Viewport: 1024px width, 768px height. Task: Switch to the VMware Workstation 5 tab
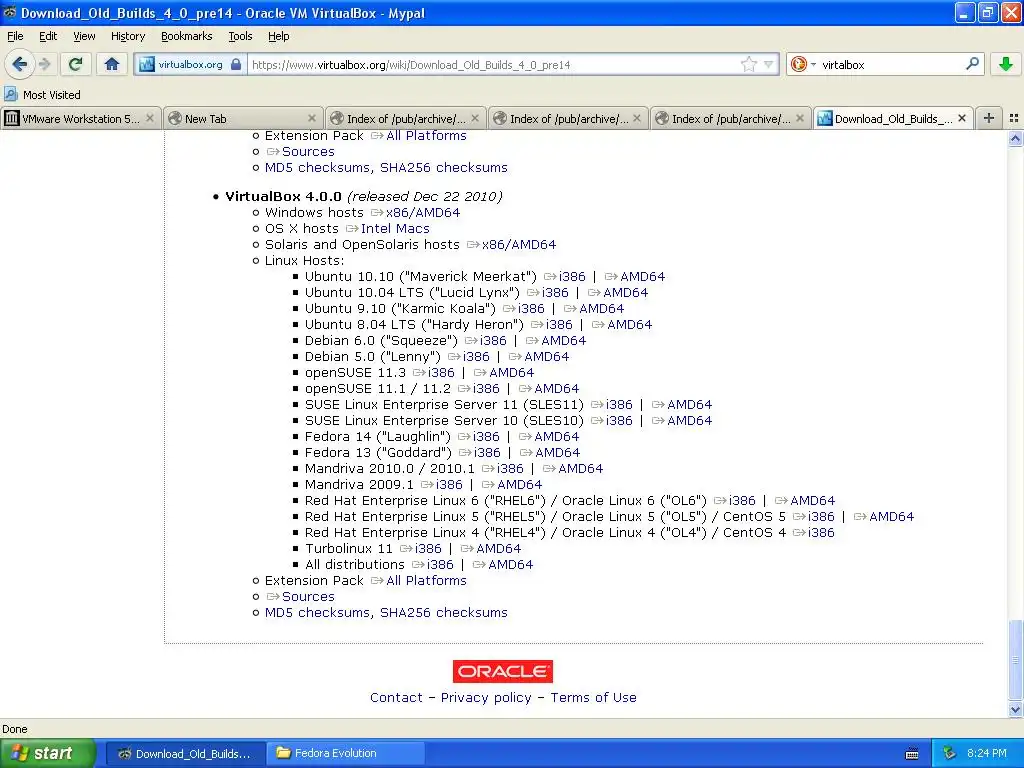(80, 118)
